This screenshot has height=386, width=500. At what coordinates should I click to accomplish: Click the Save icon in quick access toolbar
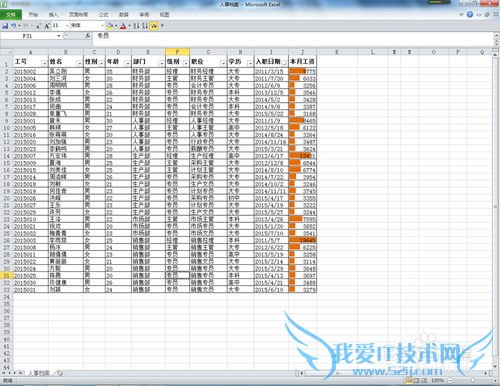(x=5, y=26)
